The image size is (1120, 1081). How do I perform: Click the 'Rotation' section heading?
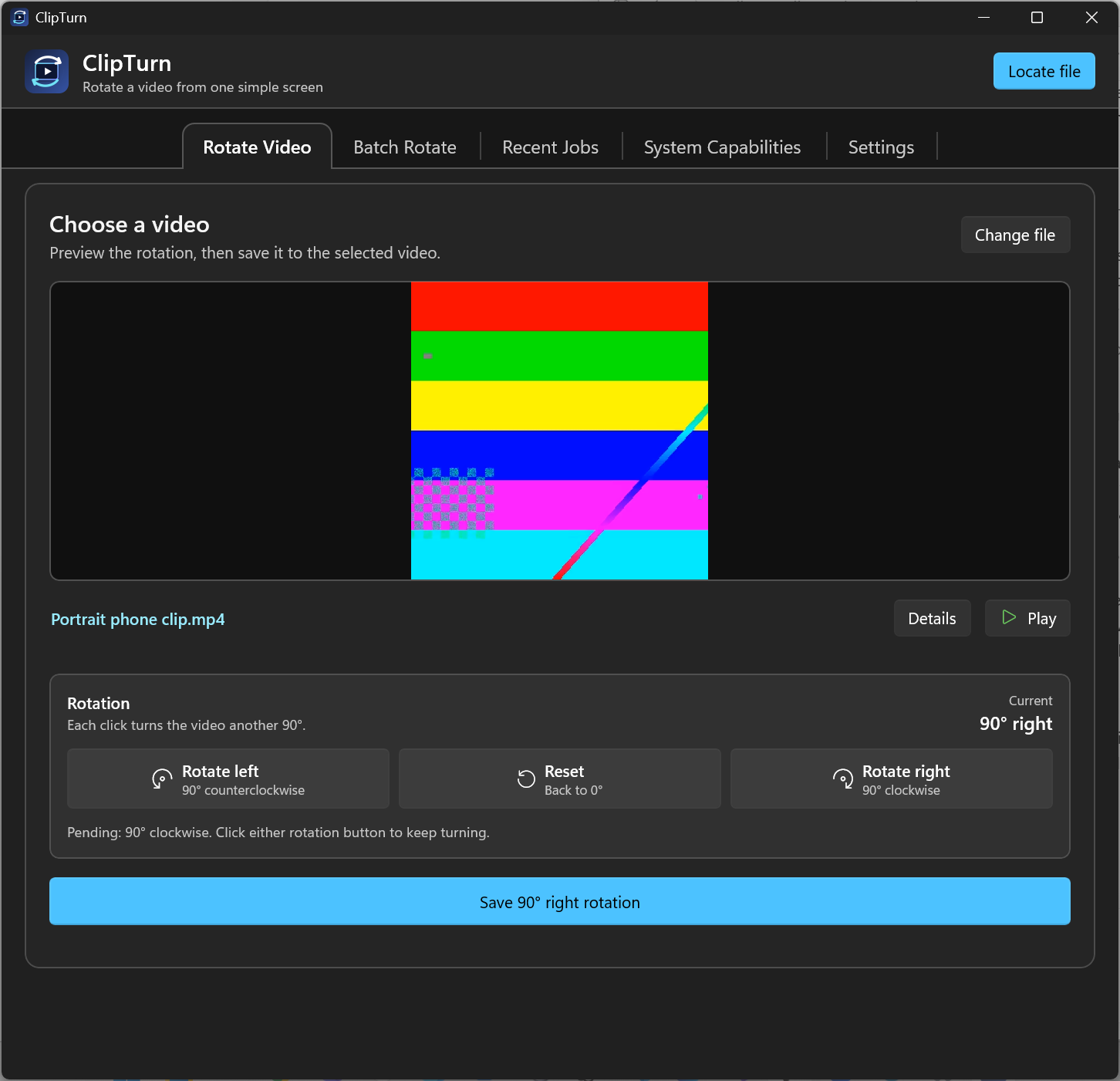pyautogui.click(x=99, y=703)
